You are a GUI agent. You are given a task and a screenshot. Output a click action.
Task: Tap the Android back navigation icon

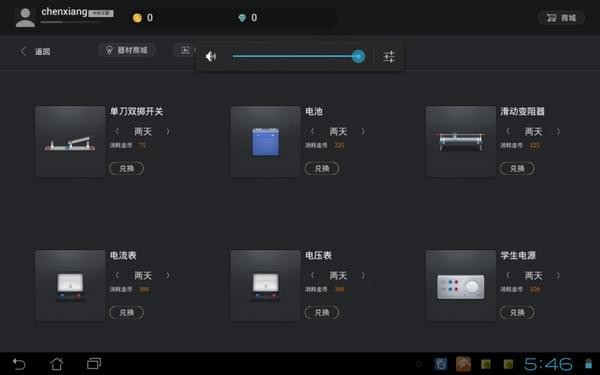(19, 364)
